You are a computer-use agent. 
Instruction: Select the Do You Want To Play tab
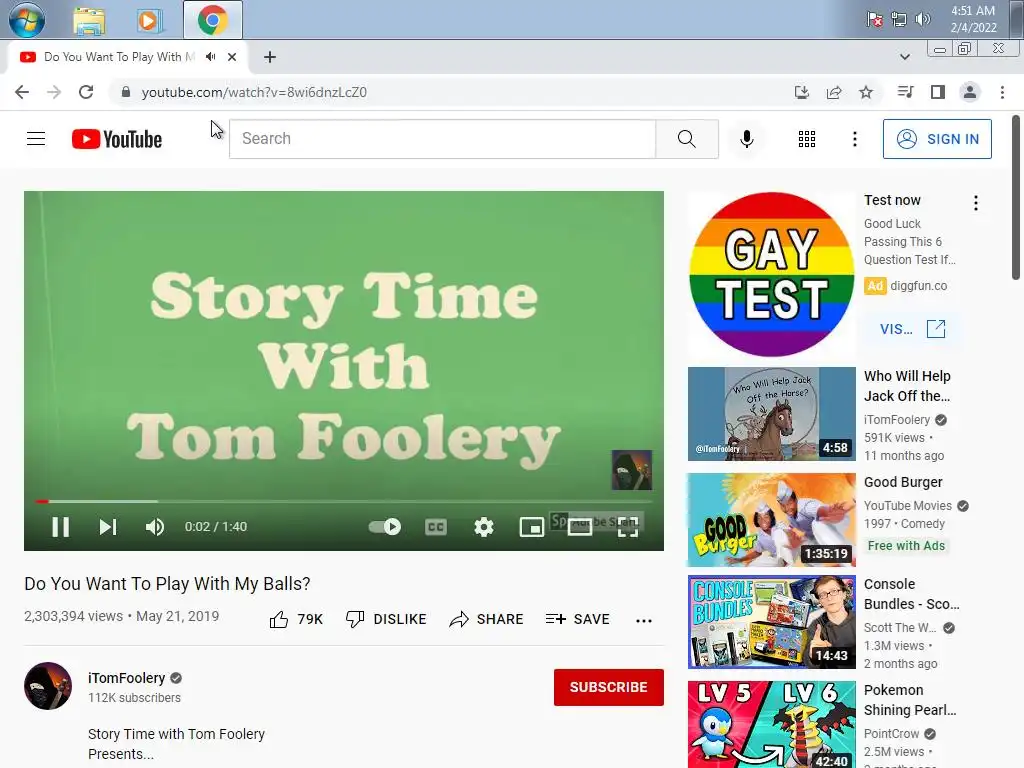point(119,57)
